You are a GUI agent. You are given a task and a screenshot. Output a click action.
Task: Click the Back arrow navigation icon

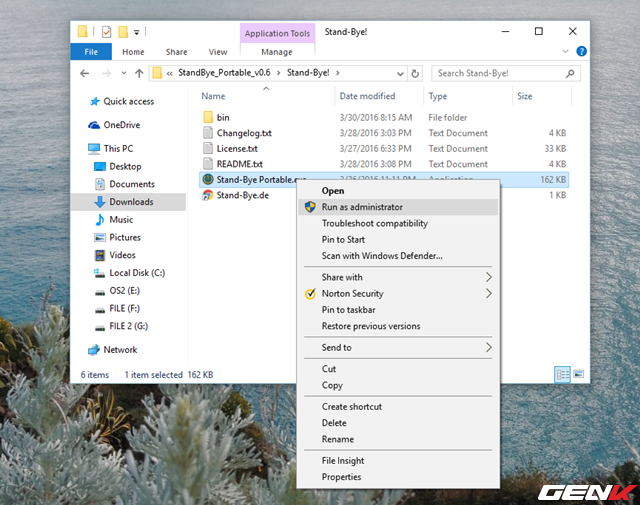pos(88,73)
